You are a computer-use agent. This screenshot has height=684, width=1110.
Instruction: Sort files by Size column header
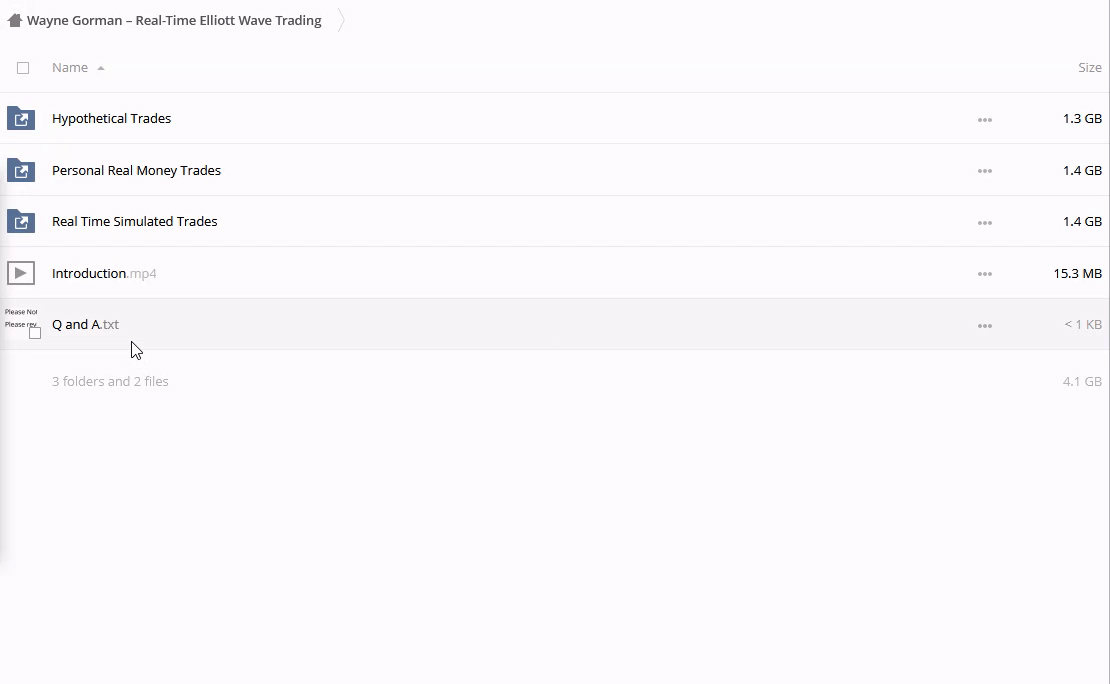coord(1089,67)
